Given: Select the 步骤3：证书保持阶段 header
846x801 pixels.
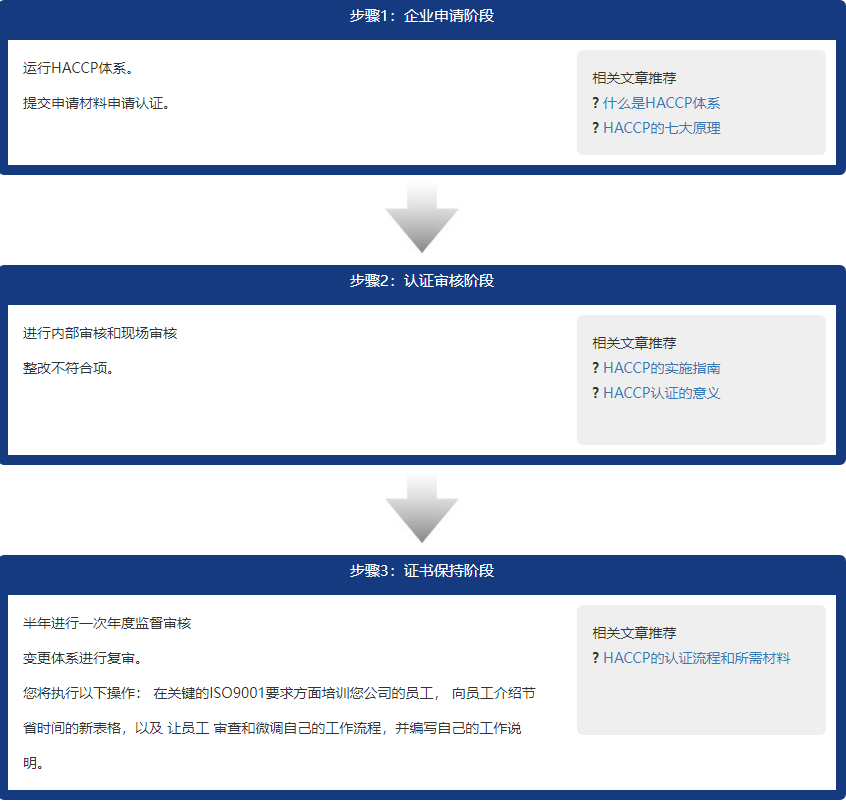Looking at the screenshot, I should [422, 571].
